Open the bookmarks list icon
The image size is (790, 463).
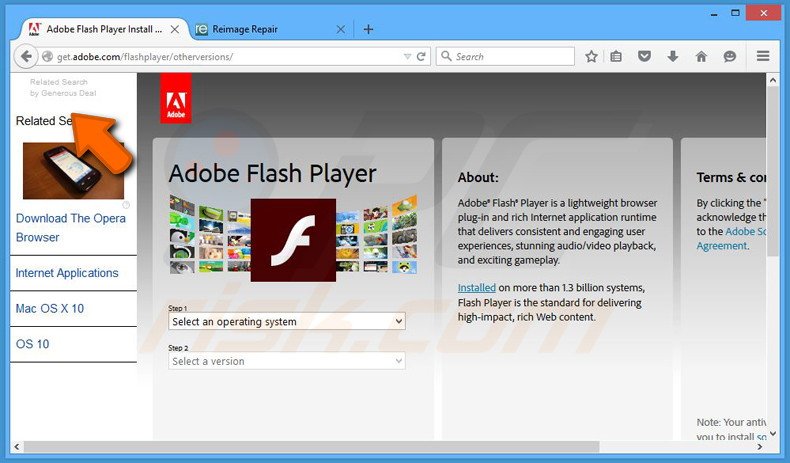[616, 57]
